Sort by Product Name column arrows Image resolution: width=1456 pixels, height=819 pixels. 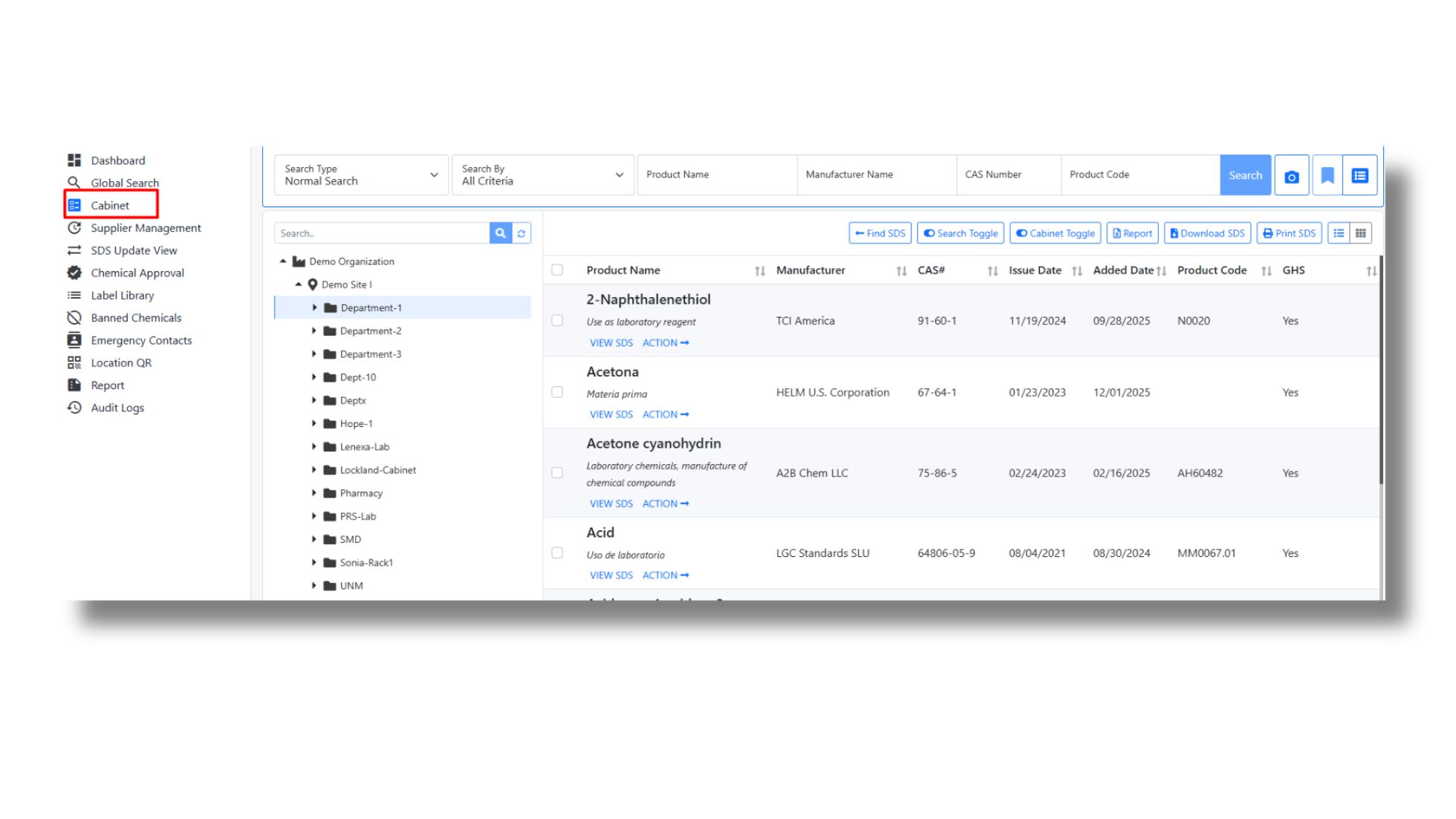tap(760, 271)
